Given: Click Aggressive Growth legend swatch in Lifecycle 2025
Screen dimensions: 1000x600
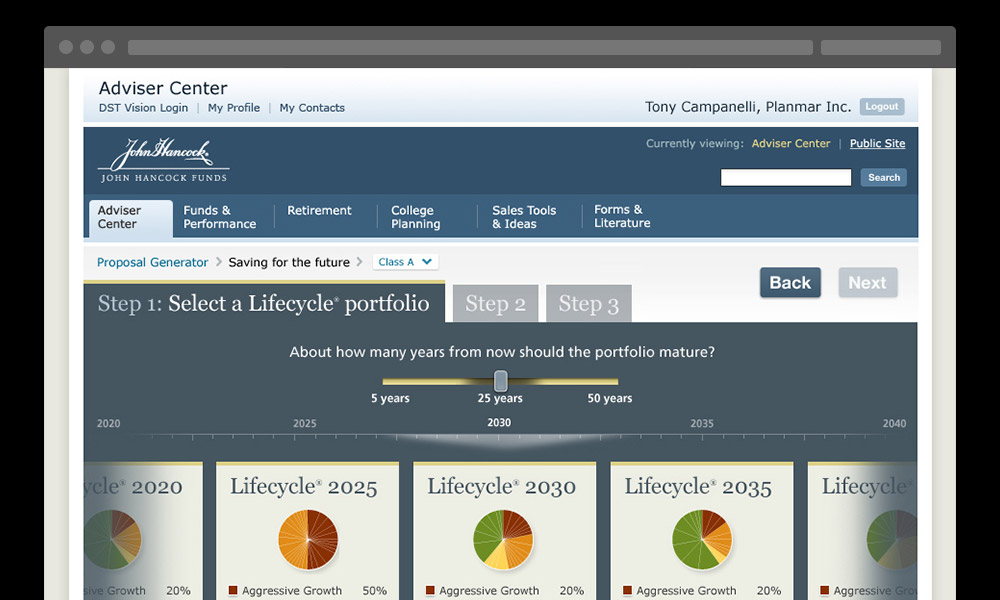Looking at the screenshot, I should point(233,590).
